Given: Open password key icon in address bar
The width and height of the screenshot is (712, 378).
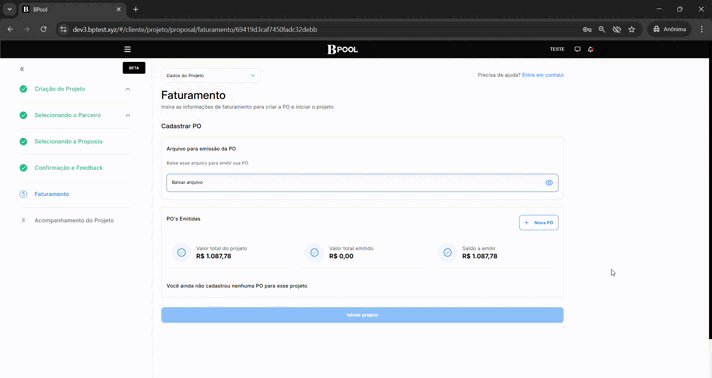Looking at the screenshot, I should point(587,29).
